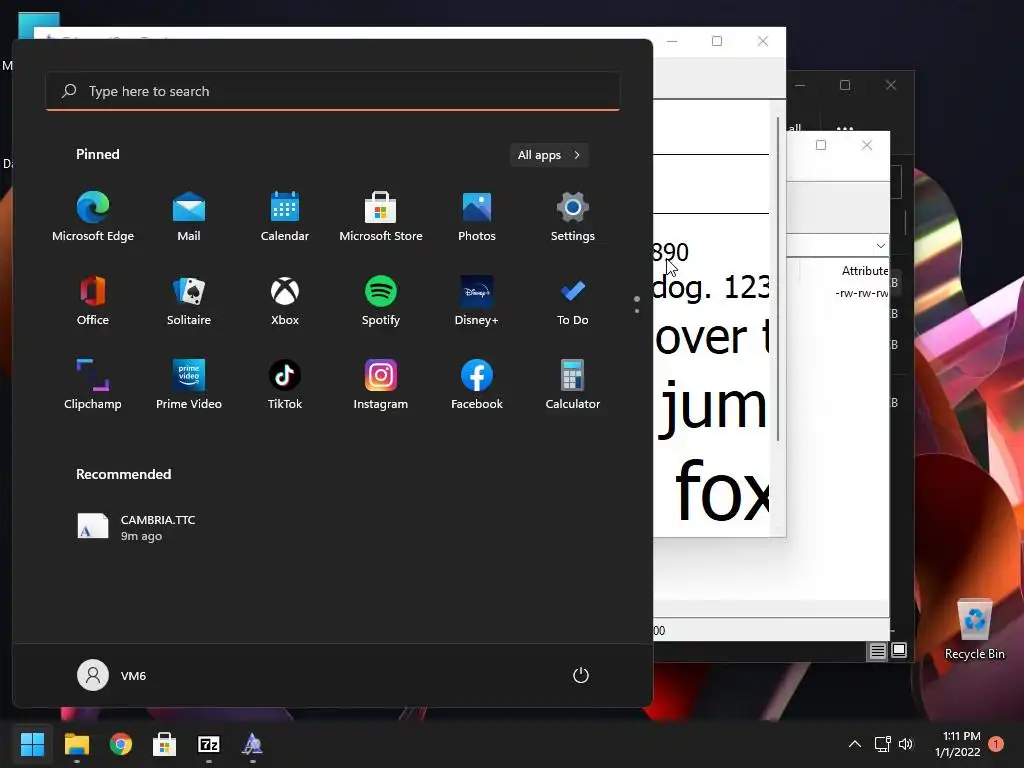Show all apps list
Viewport: 1024px width, 768px height.
click(549, 155)
